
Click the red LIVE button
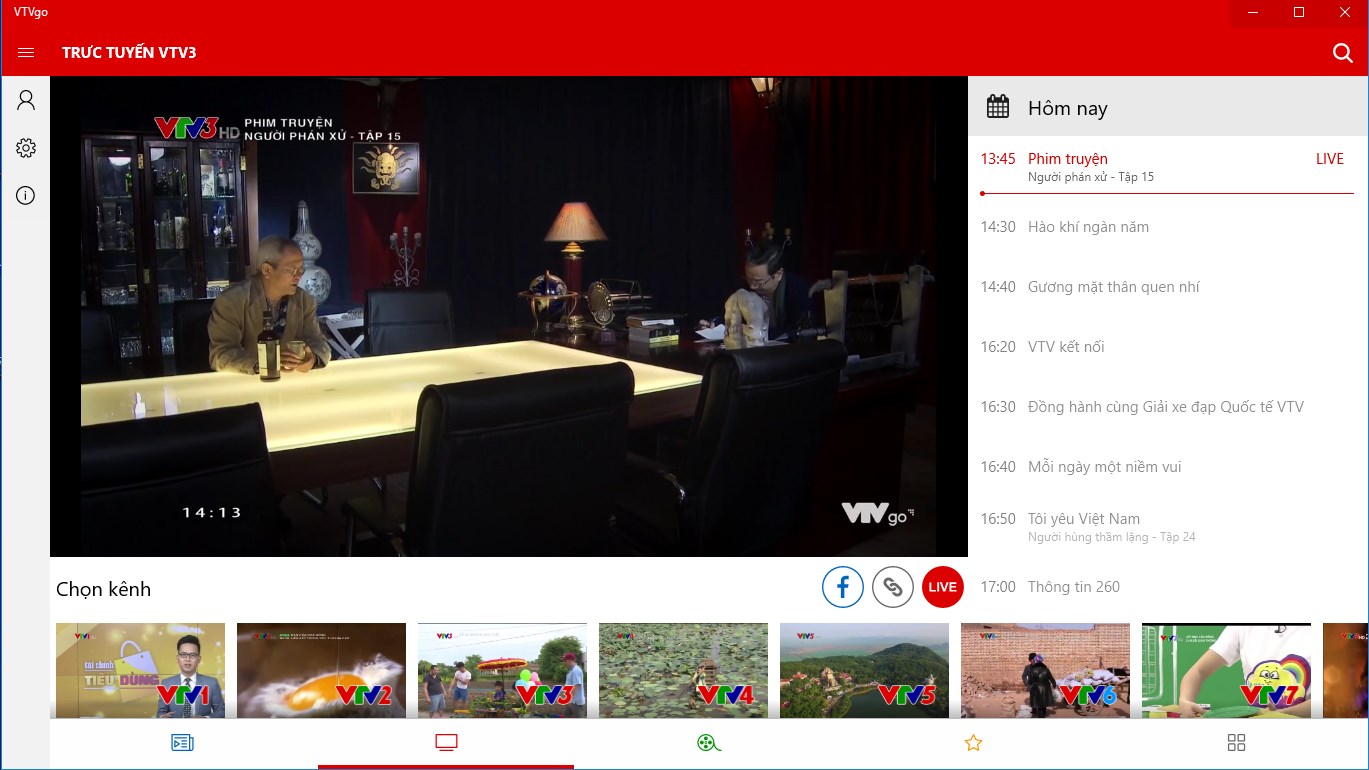click(943, 587)
